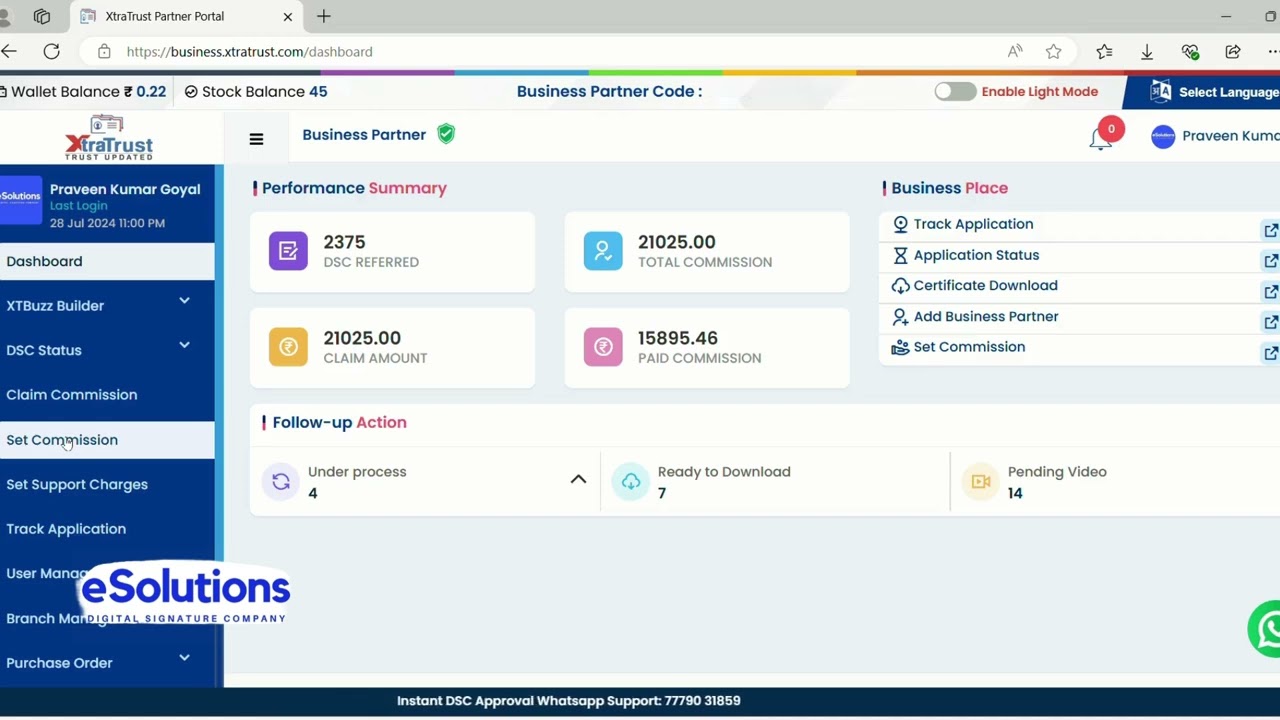Click the 2375 DSC Referred value
Screen dimensions: 1280x720
(x=344, y=242)
